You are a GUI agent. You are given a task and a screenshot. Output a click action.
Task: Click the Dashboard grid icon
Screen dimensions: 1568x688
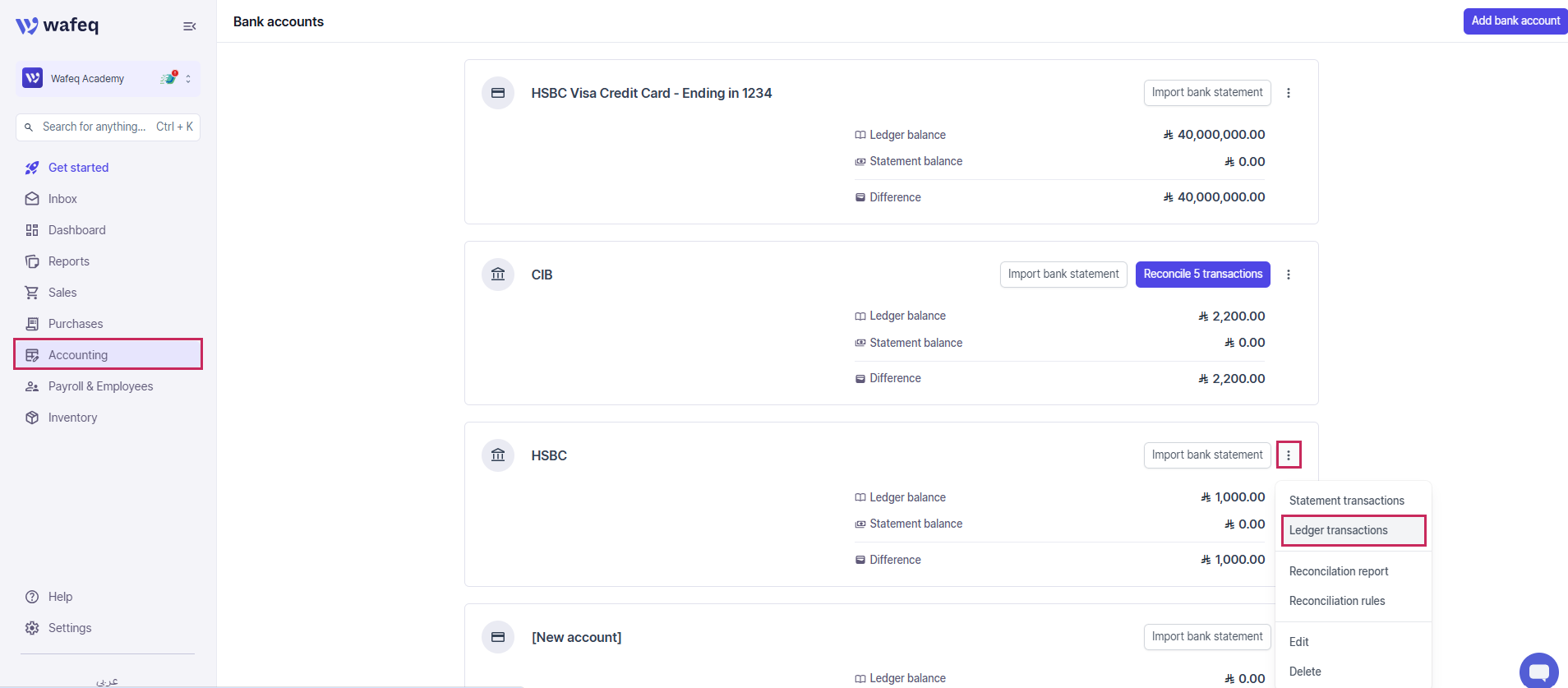32,230
